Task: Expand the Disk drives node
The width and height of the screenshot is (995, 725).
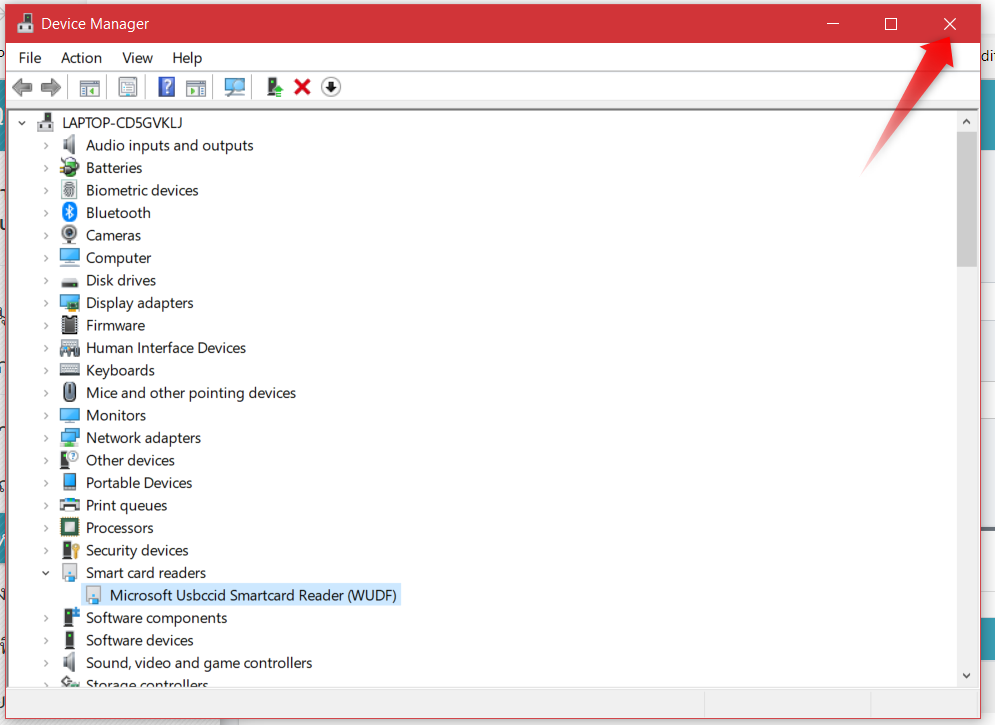Action: coord(46,280)
